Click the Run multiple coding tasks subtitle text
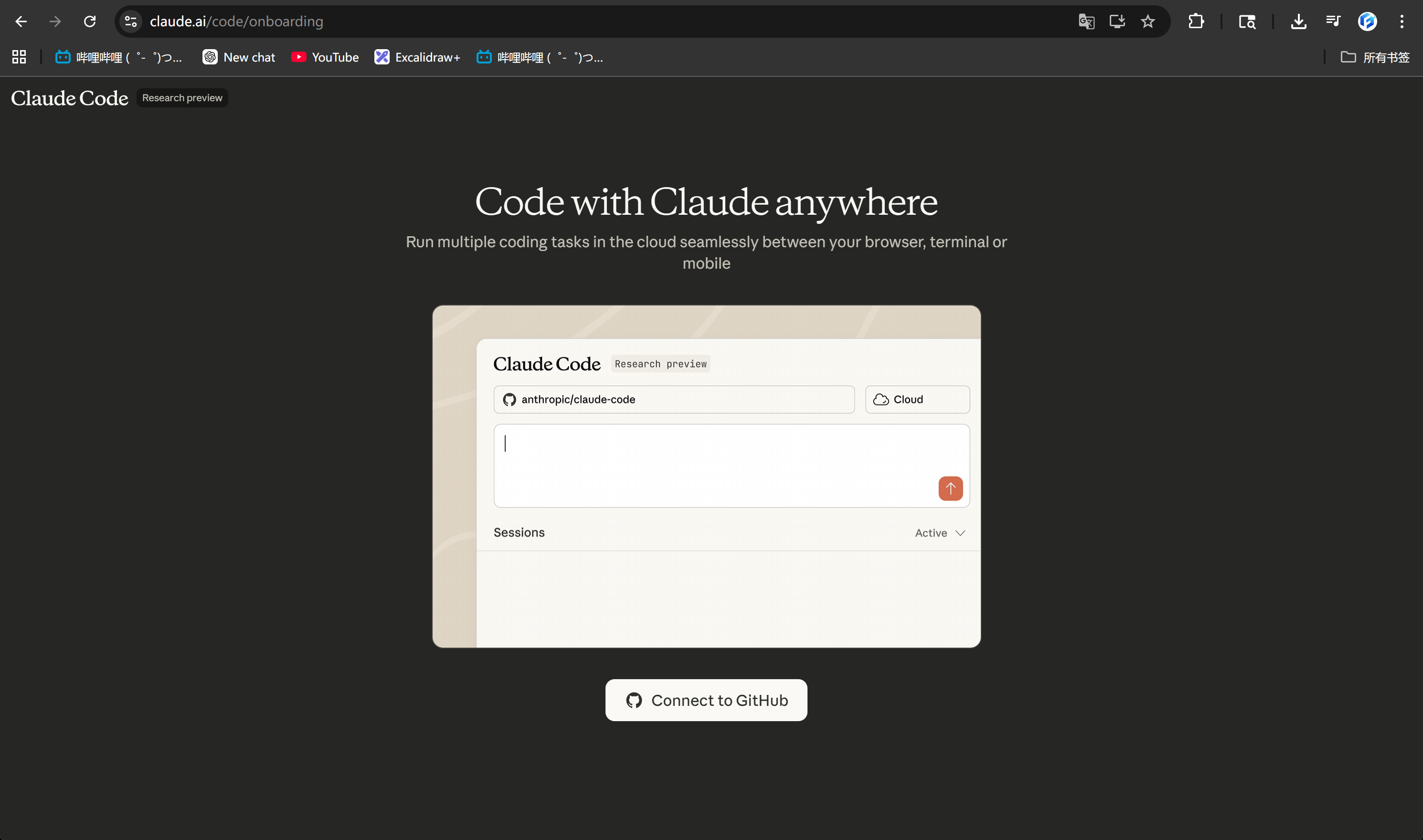This screenshot has width=1423, height=840. click(x=706, y=252)
